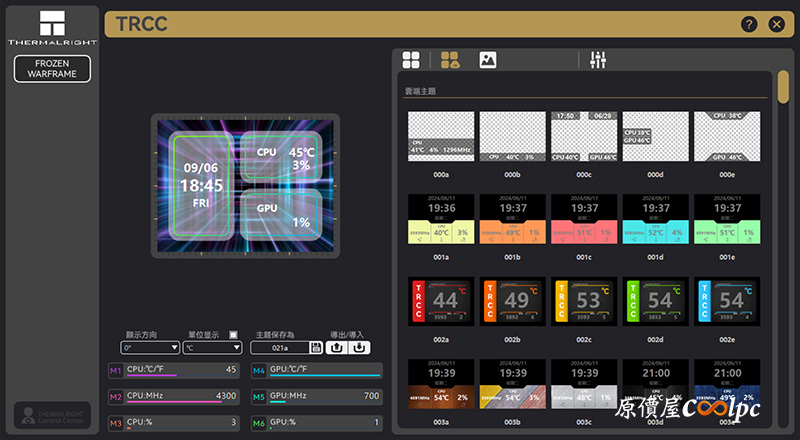The width and height of the screenshot is (800, 440).
Task: Select the FROZEN WARFRAME device button
Action: (52, 68)
